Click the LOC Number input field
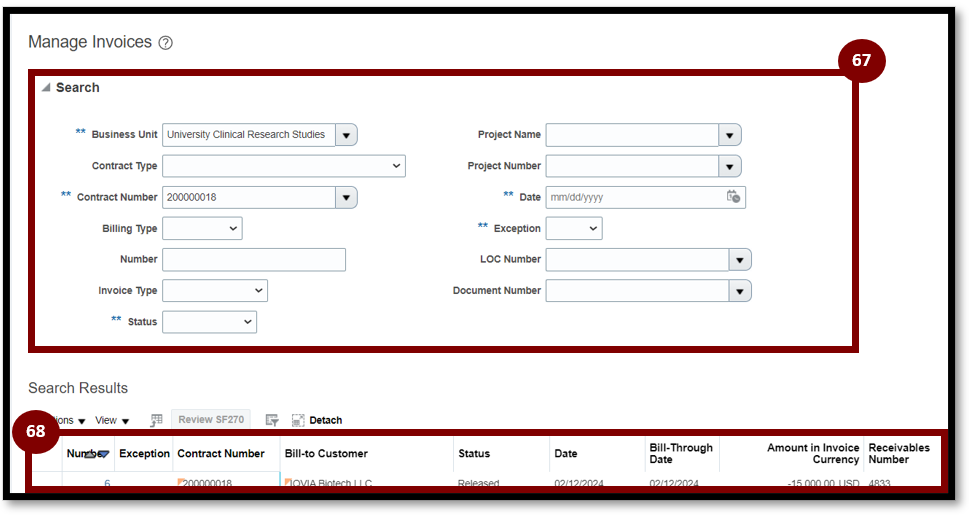969x515 pixels. [637, 260]
